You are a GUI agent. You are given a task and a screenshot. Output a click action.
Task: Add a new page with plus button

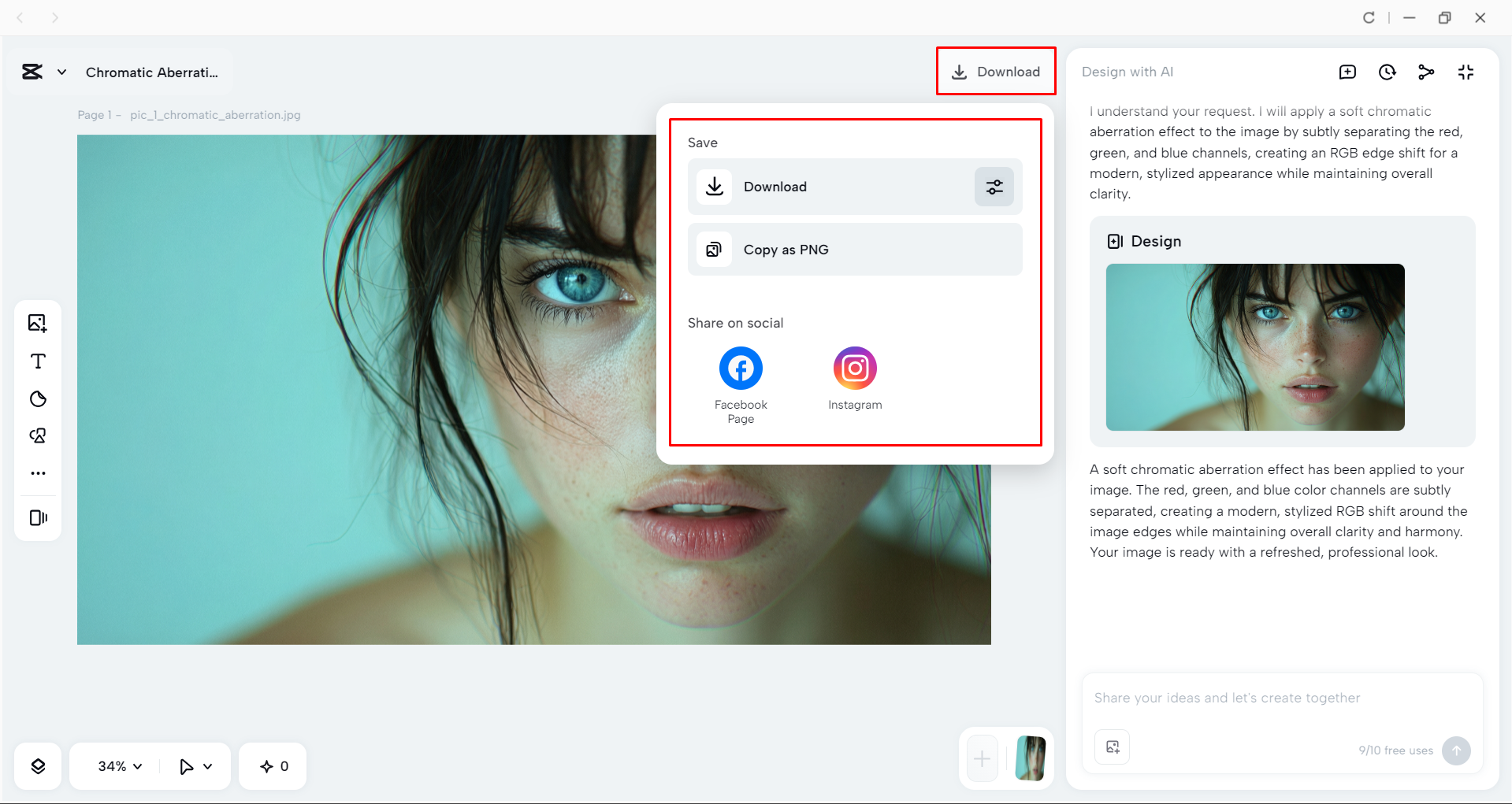(982, 758)
